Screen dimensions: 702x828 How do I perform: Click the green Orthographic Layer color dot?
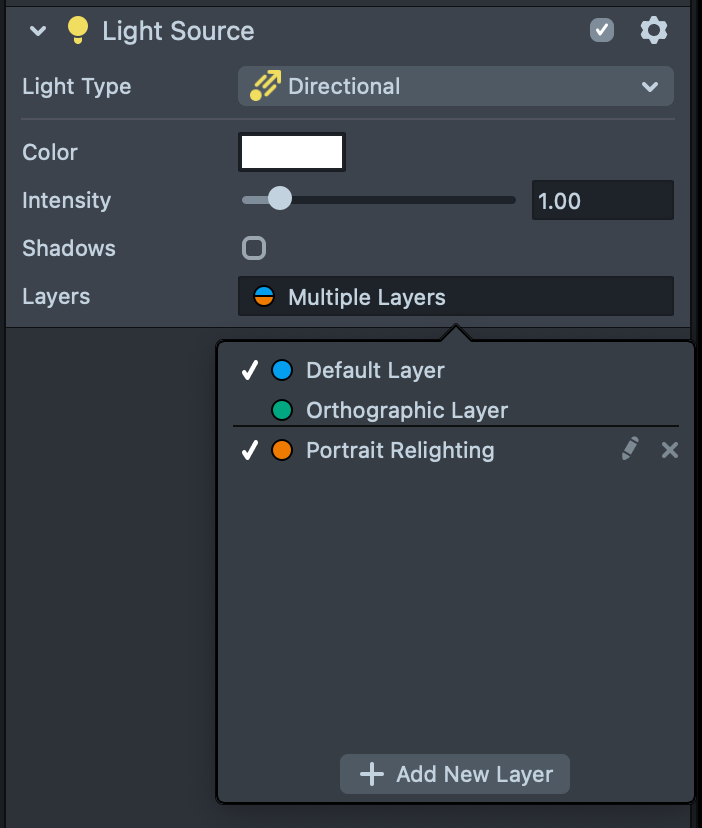(282, 411)
